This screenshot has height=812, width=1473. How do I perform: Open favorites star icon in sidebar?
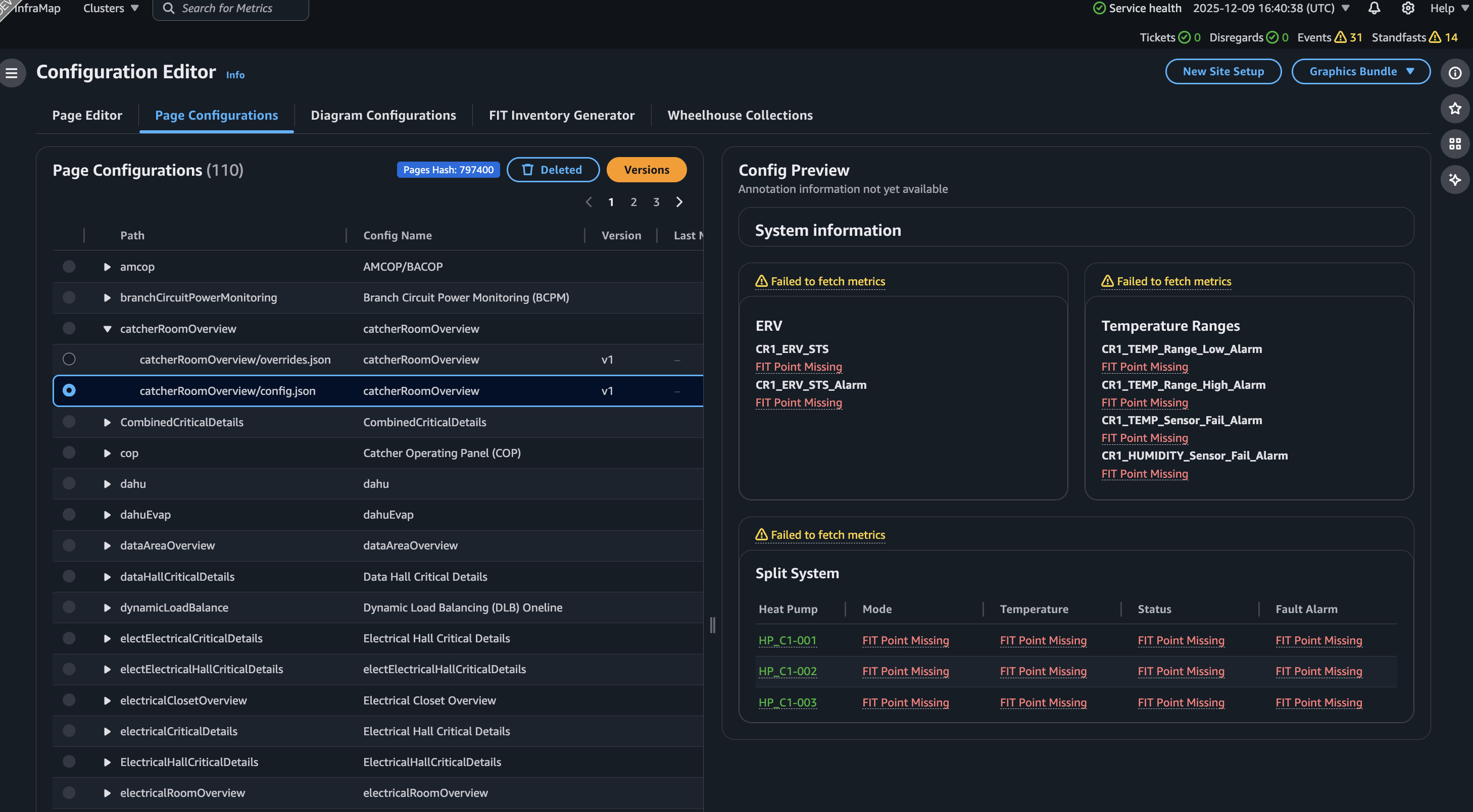pos(1455,109)
